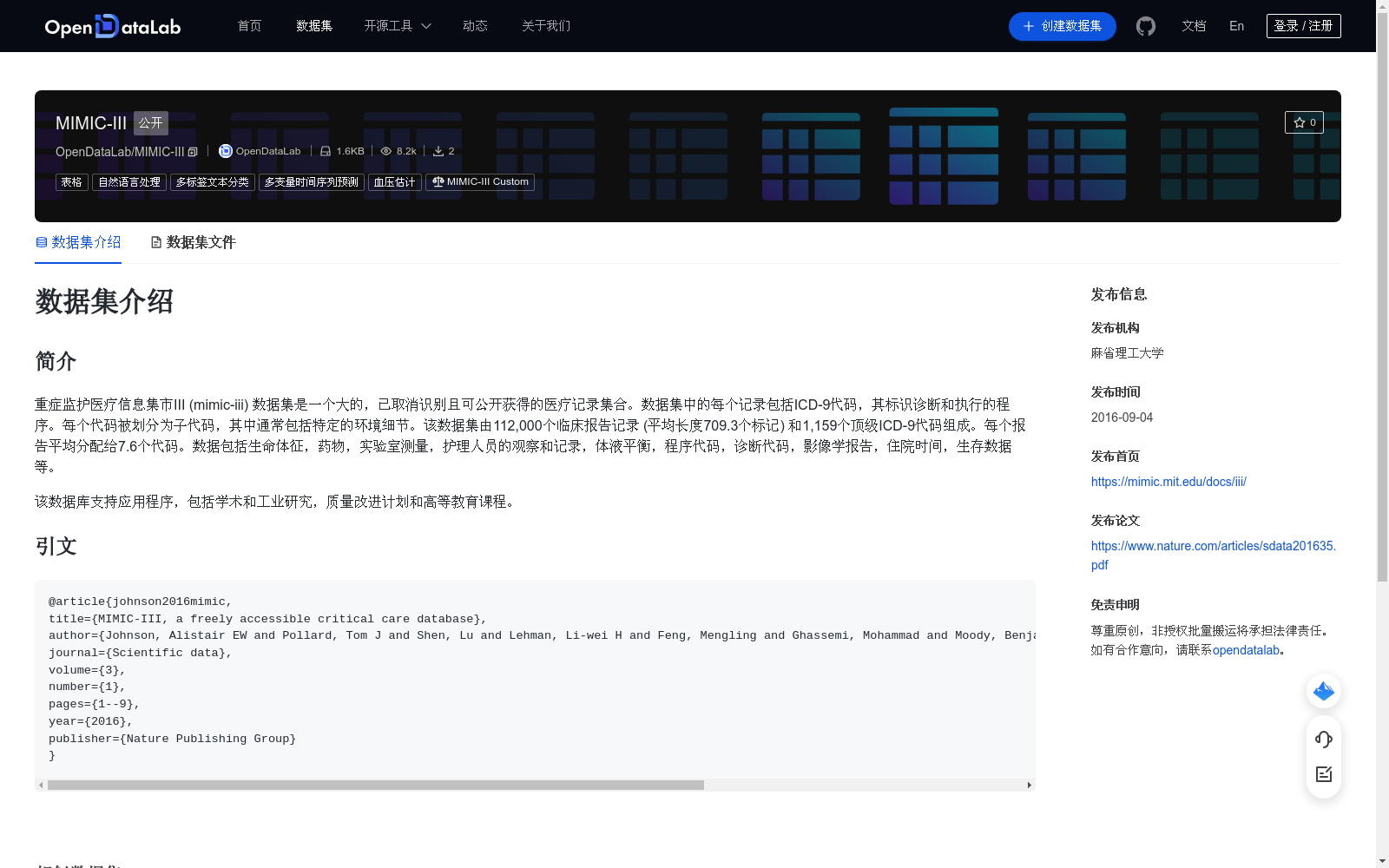Click the 血压估计 tag chip
This screenshot has width=1389, height=868.
click(393, 182)
